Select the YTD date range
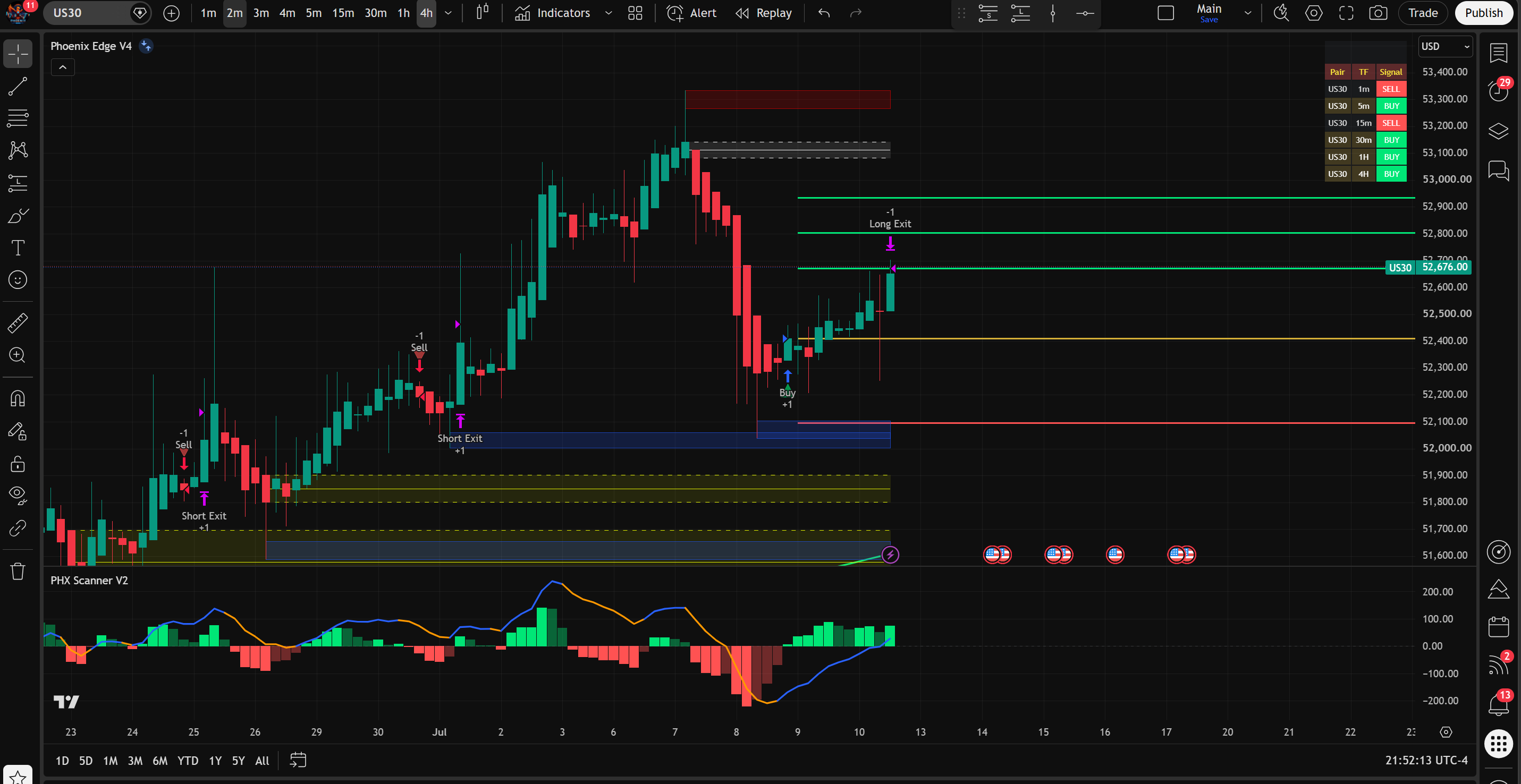 (x=188, y=761)
